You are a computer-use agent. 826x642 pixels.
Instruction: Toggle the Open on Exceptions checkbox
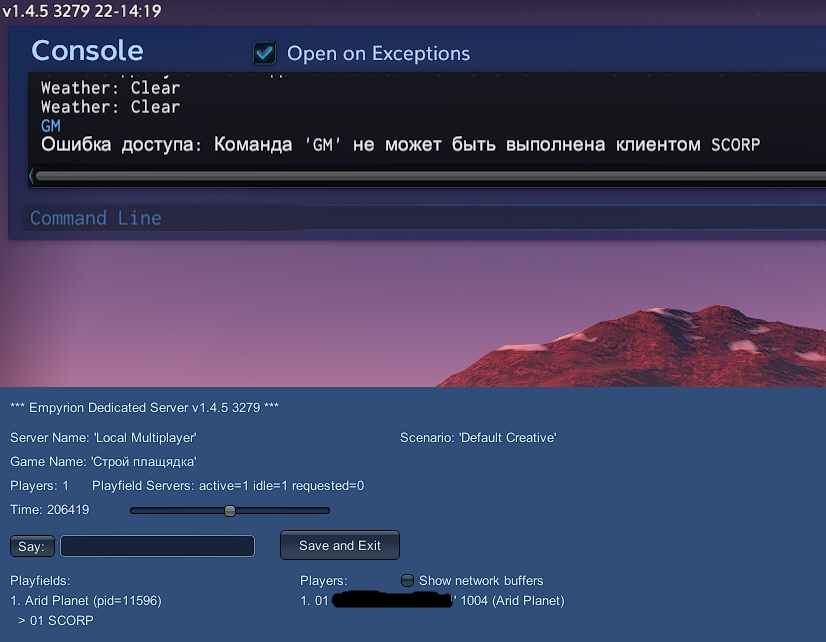[265, 53]
